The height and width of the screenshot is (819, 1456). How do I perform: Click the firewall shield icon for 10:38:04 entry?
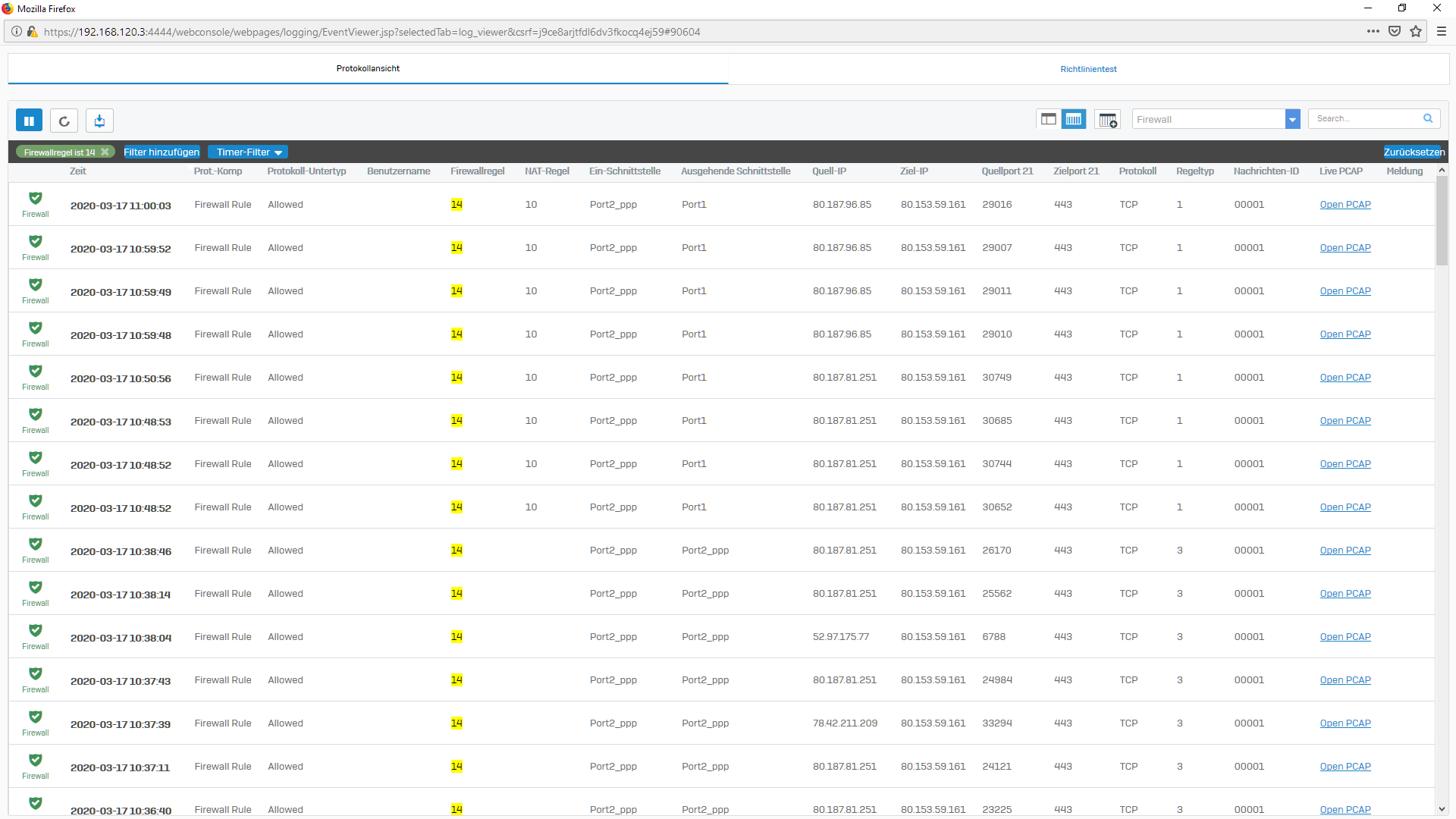[35, 630]
